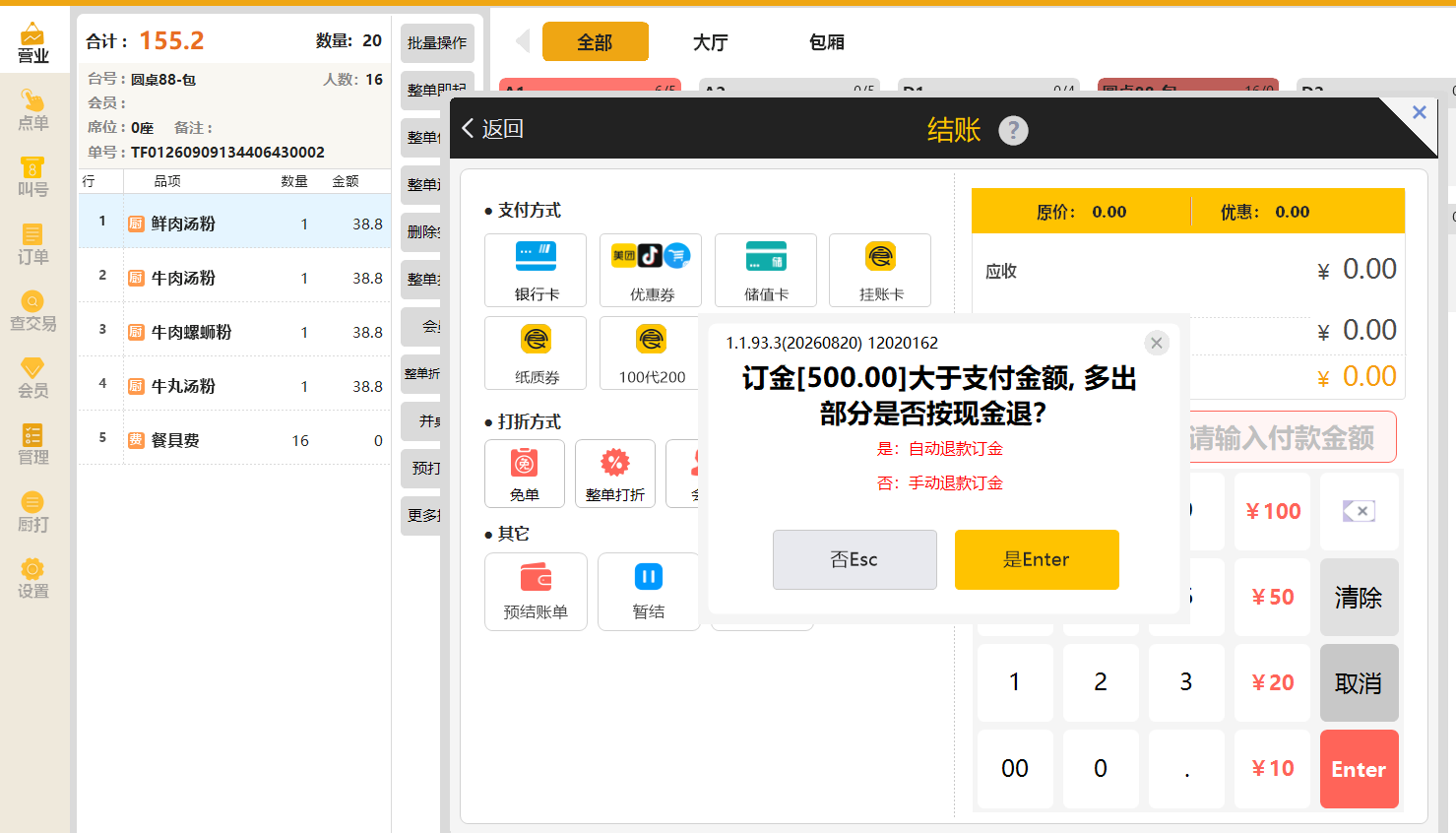
Task: Switch to the 包厢 tab
Action: coord(827,41)
